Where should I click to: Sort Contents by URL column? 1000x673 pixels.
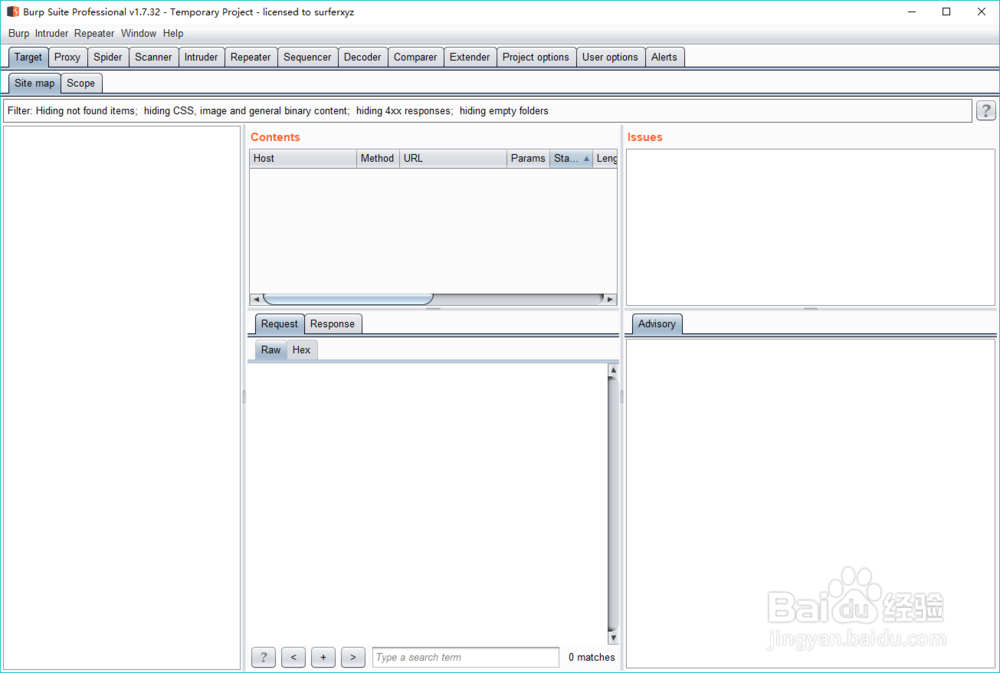[x=453, y=158]
